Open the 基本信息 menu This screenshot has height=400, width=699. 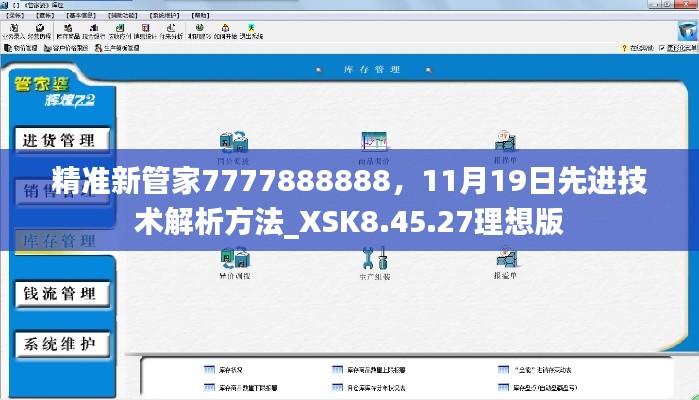81,15
